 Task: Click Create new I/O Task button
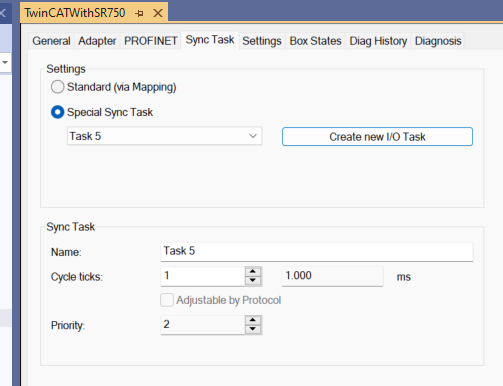(377, 137)
